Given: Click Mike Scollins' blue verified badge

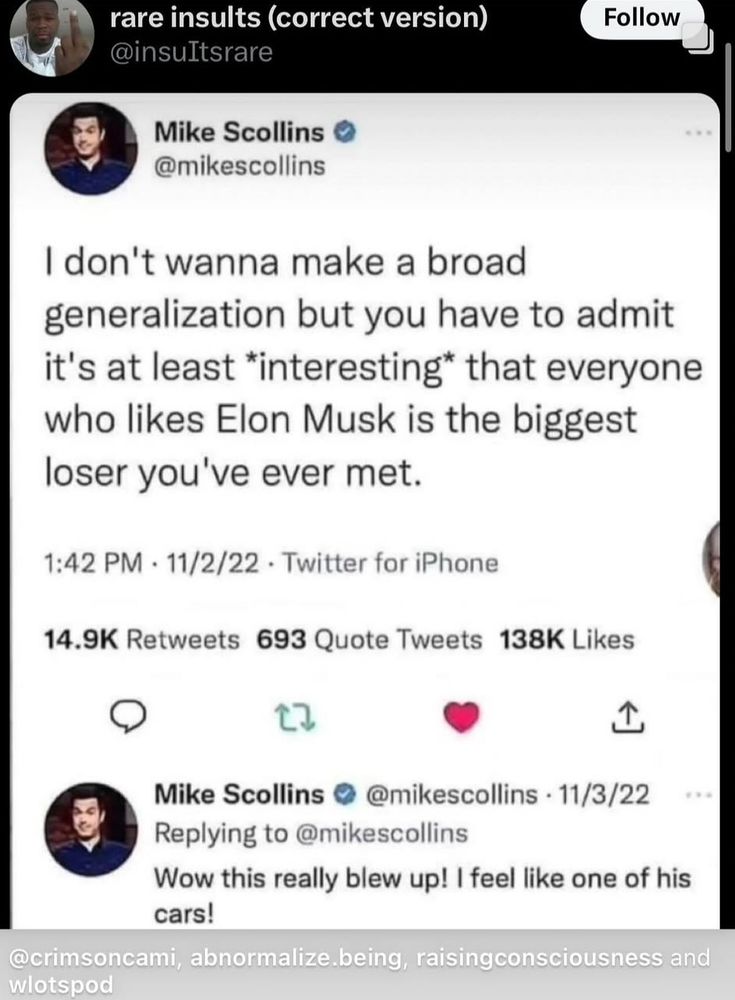Looking at the screenshot, I should pyautogui.click(x=343, y=131).
